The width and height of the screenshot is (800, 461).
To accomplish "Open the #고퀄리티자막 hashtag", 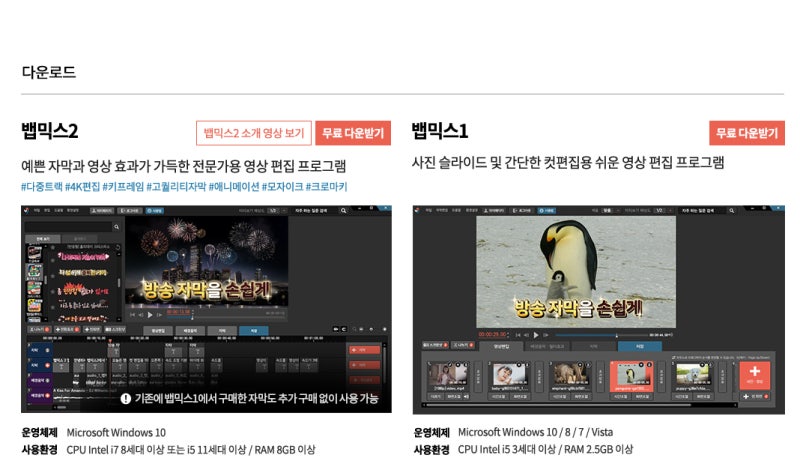I will coord(176,187).
